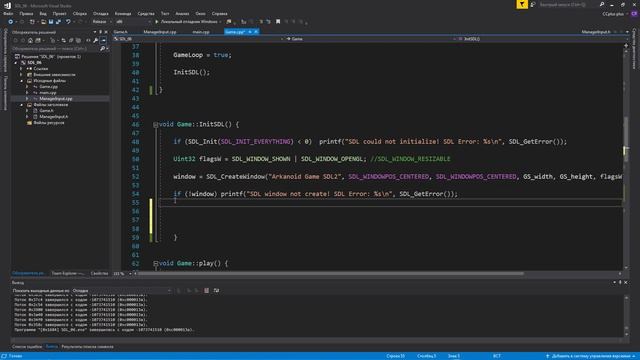Open the Правка menu
The width and height of the screenshot is (640, 360).
pos(26,13)
